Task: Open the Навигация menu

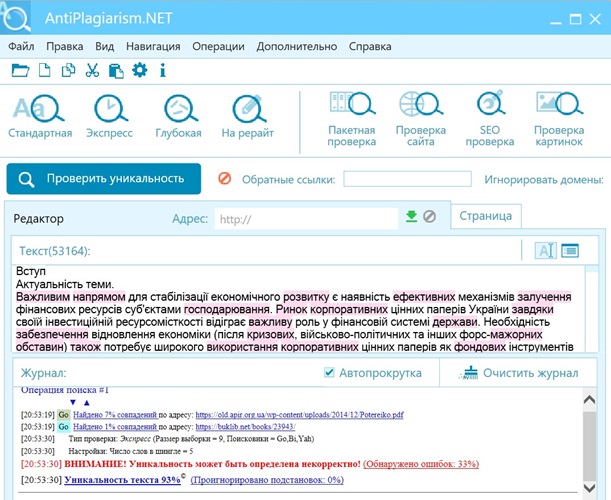Action: click(x=153, y=46)
